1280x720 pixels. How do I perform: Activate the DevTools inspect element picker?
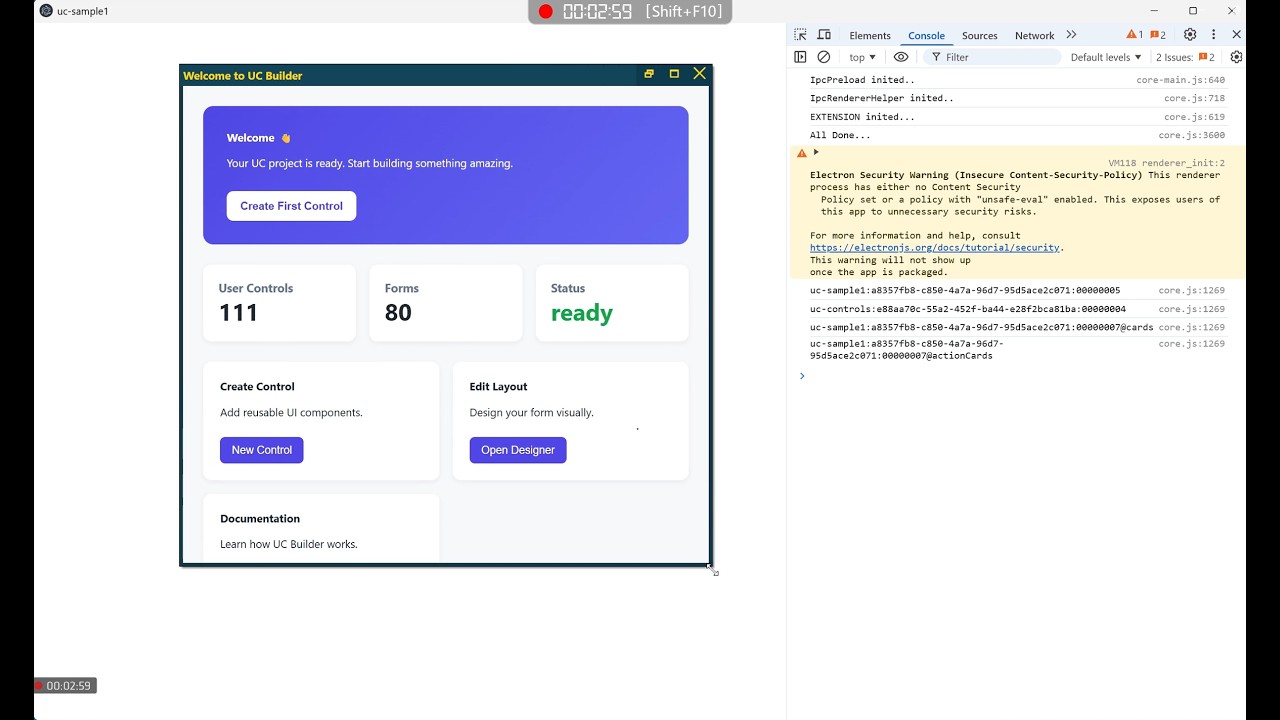(800, 35)
